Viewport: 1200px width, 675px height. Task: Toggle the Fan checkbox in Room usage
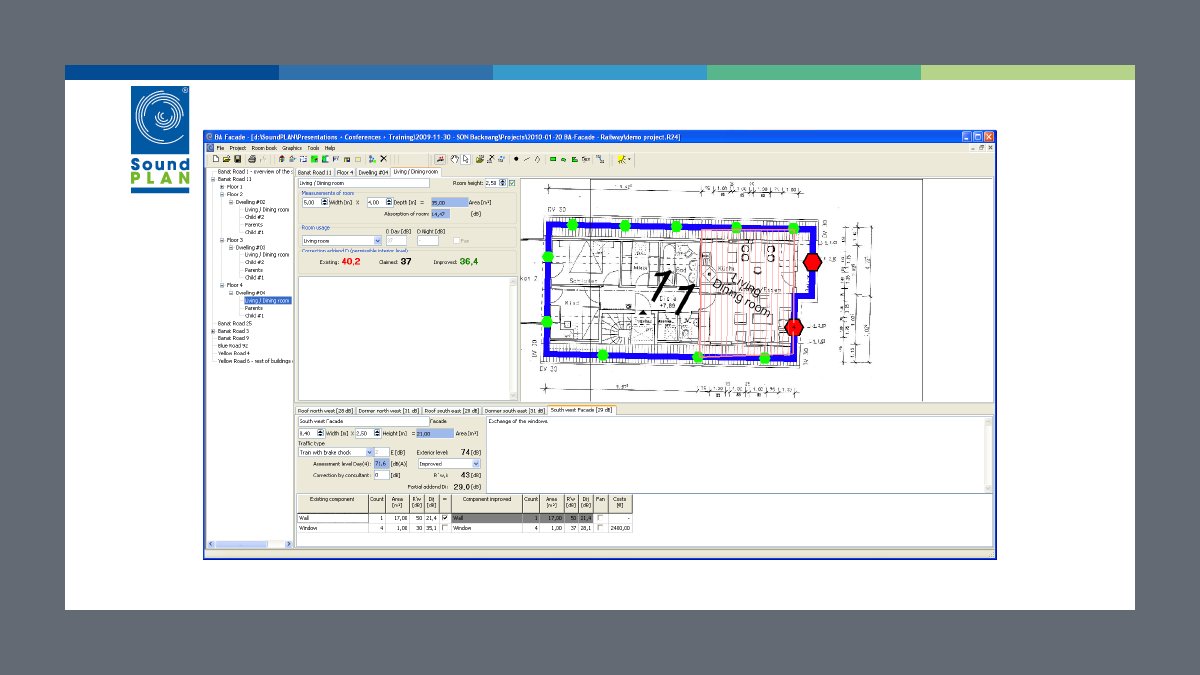(457, 240)
